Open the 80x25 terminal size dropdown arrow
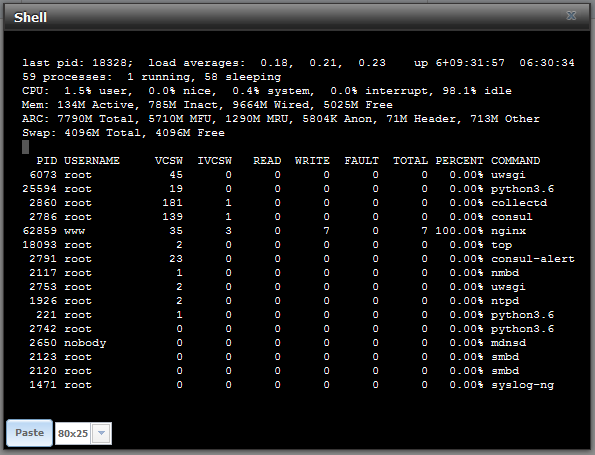This screenshot has width=595, height=455. click(101, 433)
